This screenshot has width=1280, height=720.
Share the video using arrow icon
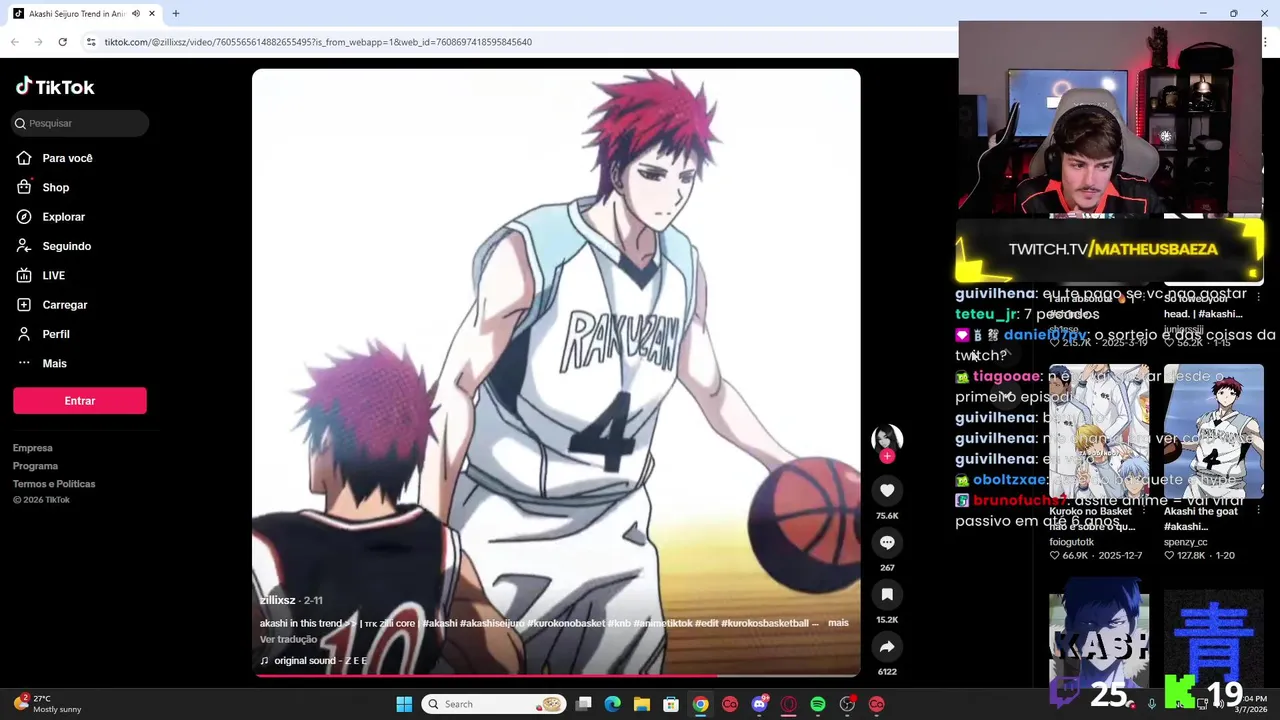click(887, 646)
